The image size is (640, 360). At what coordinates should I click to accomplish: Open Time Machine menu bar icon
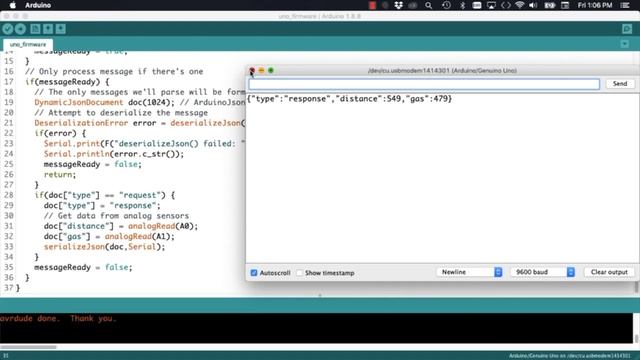coord(446,5)
